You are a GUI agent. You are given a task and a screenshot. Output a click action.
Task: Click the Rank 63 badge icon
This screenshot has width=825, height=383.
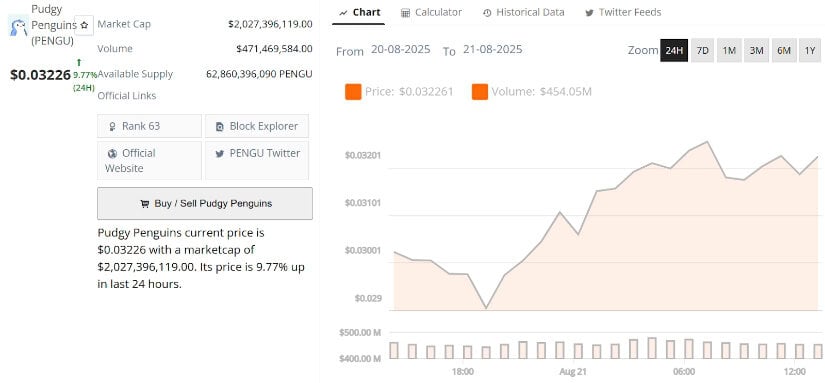pos(112,127)
